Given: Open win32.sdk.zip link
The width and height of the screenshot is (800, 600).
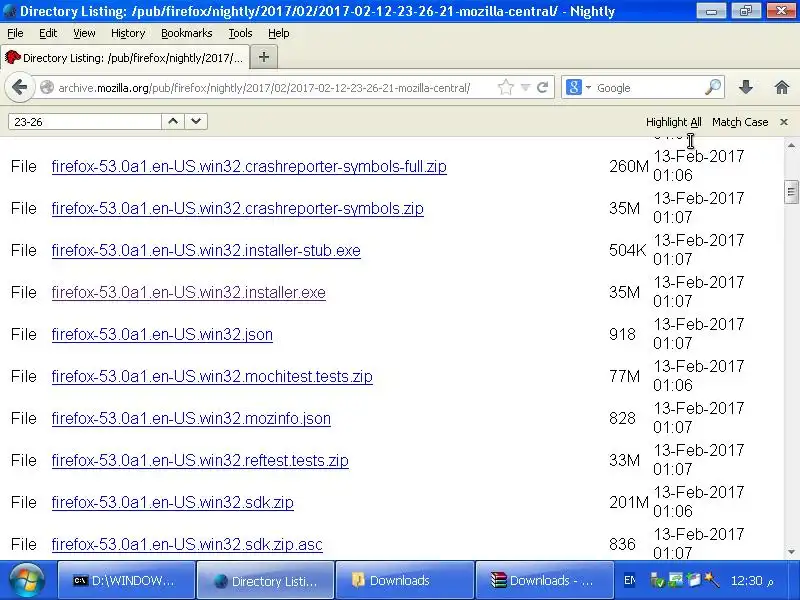Looking at the screenshot, I should [x=172, y=503].
